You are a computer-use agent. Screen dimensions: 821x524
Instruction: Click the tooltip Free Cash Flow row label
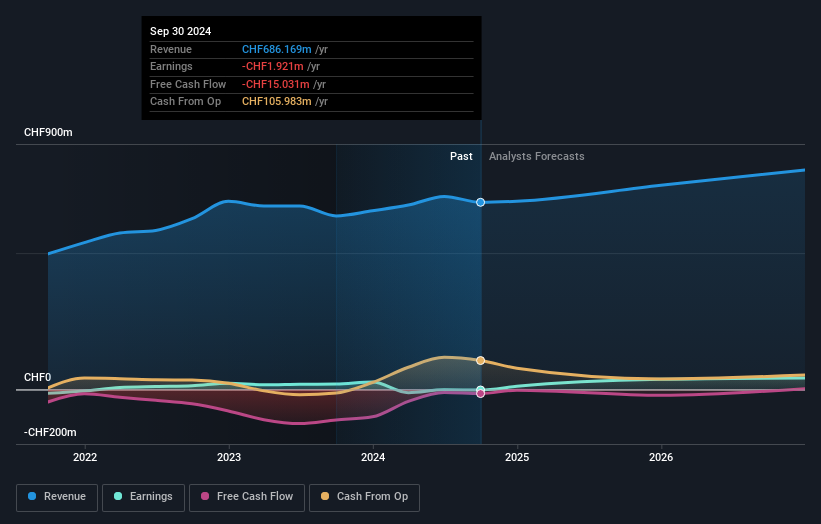click(x=188, y=84)
